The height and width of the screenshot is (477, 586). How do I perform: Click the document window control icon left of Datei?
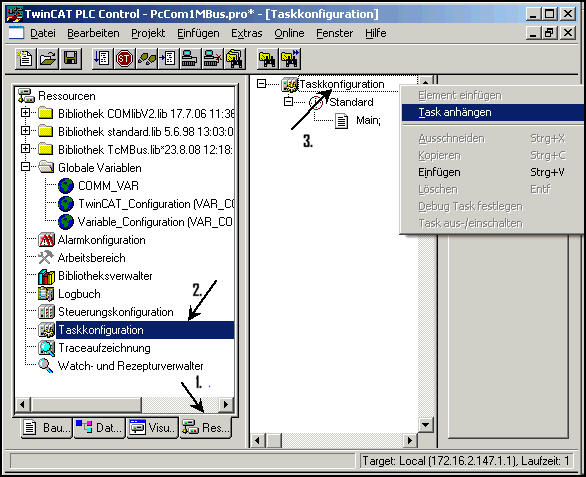(x=16, y=33)
